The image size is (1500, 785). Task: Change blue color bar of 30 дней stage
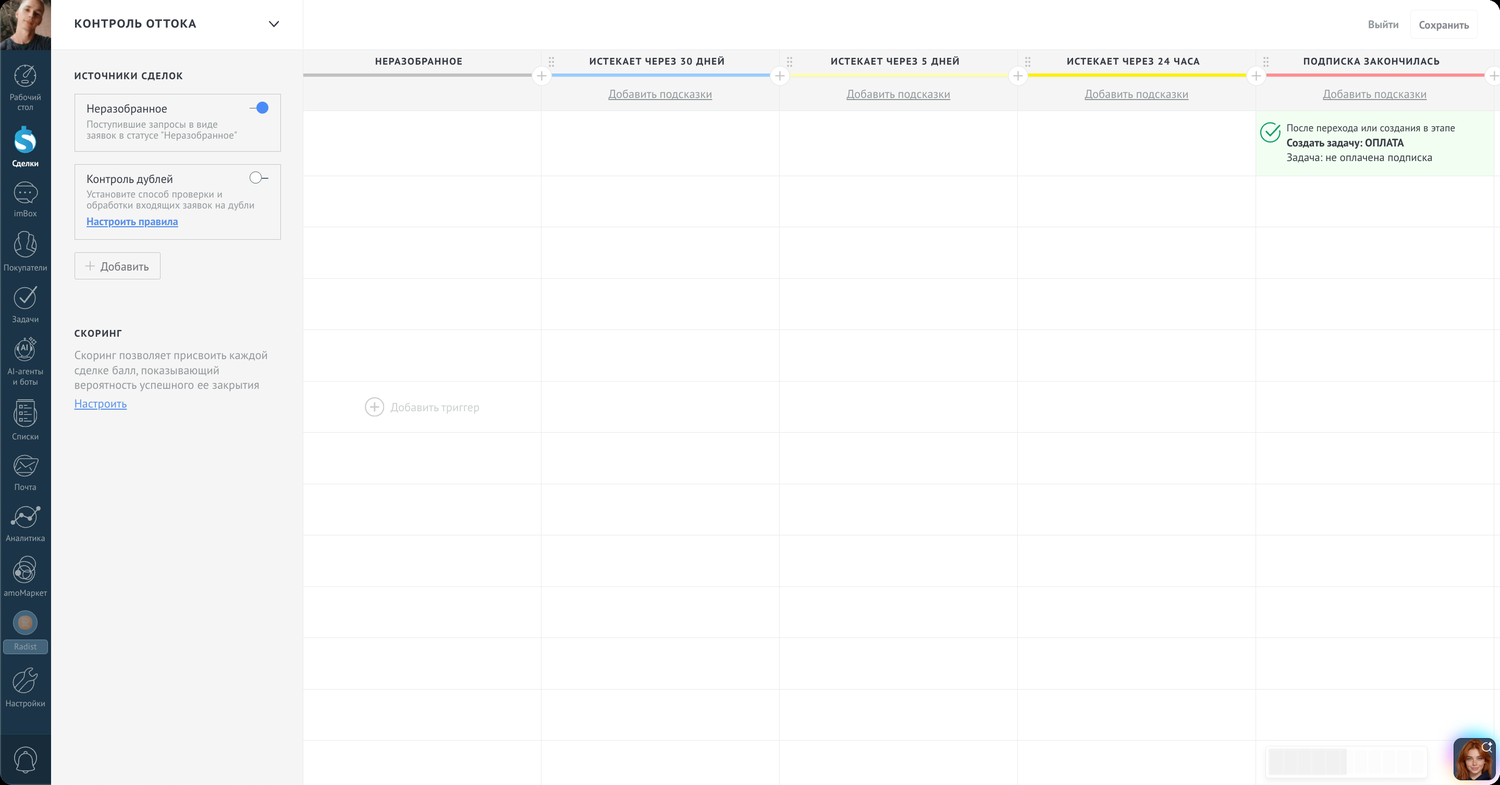coord(660,75)
